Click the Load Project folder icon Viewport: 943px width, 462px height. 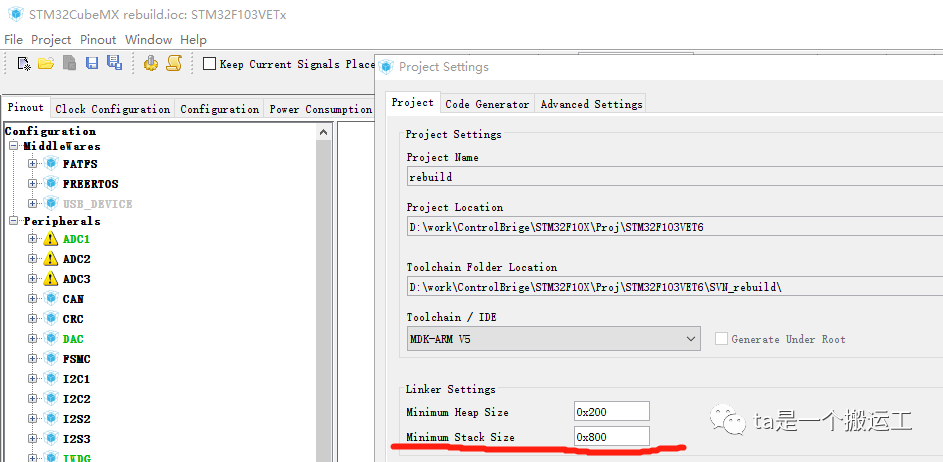pyautogui.click(x=46, y=63)
